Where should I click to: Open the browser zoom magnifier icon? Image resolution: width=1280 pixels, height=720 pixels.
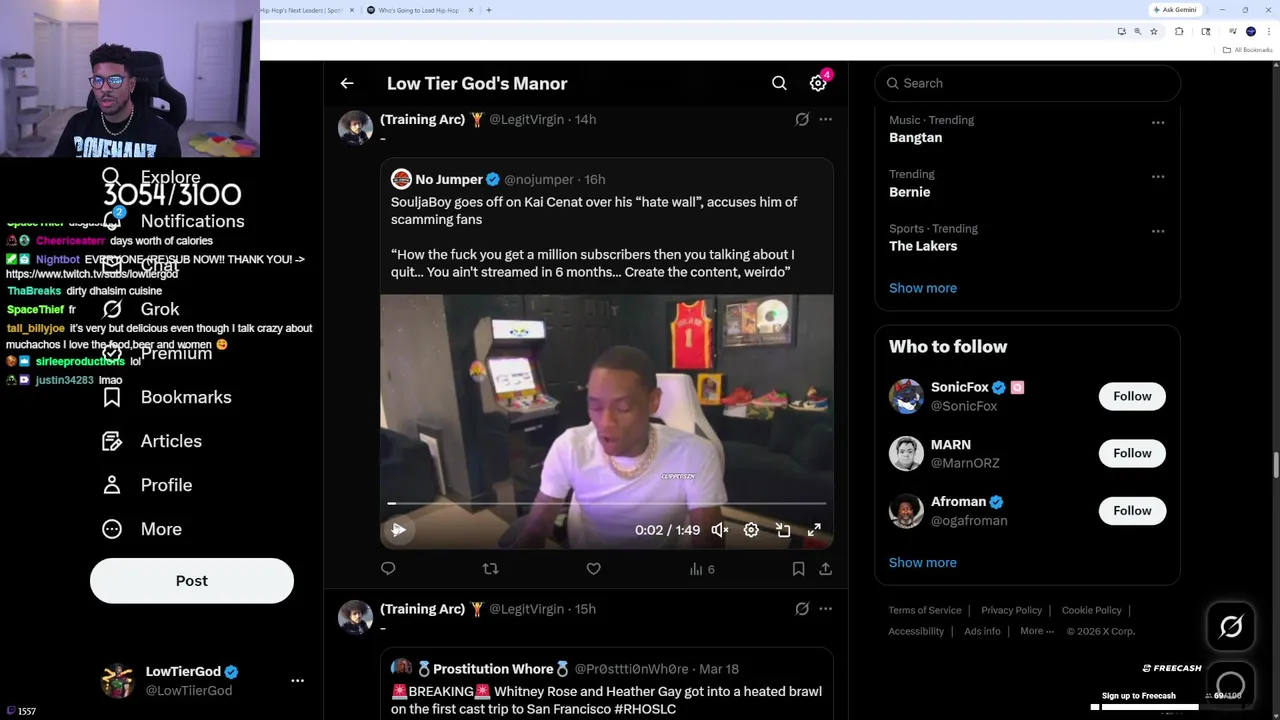tap(1137, 32)
